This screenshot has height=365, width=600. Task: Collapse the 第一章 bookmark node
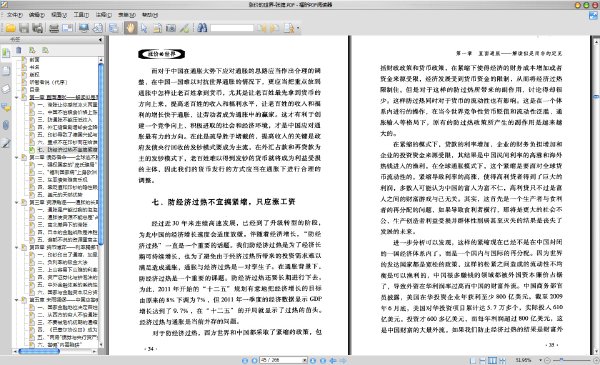click(17, 97)
